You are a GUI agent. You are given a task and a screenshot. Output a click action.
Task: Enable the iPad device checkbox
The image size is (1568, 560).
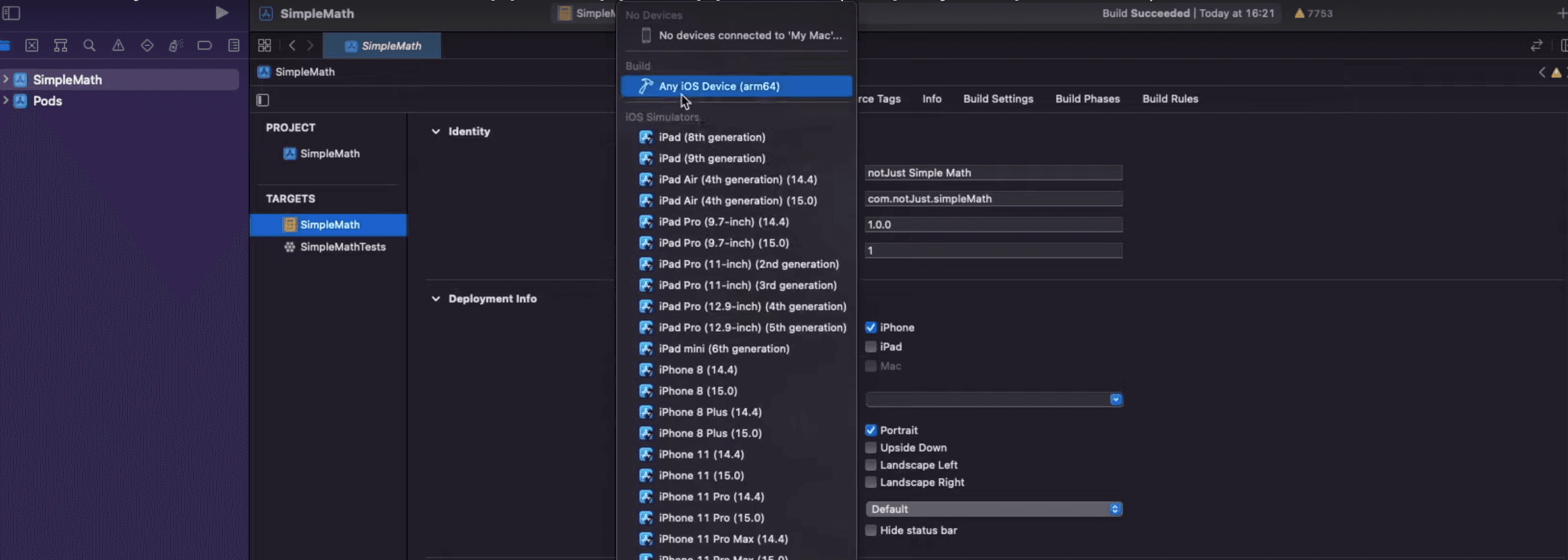click(871, 347)
